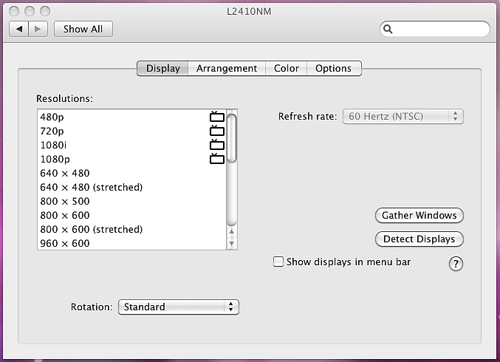The height and width of the screenshot is (362, 500).
Task: Click the Show All button
Action: 83,29
